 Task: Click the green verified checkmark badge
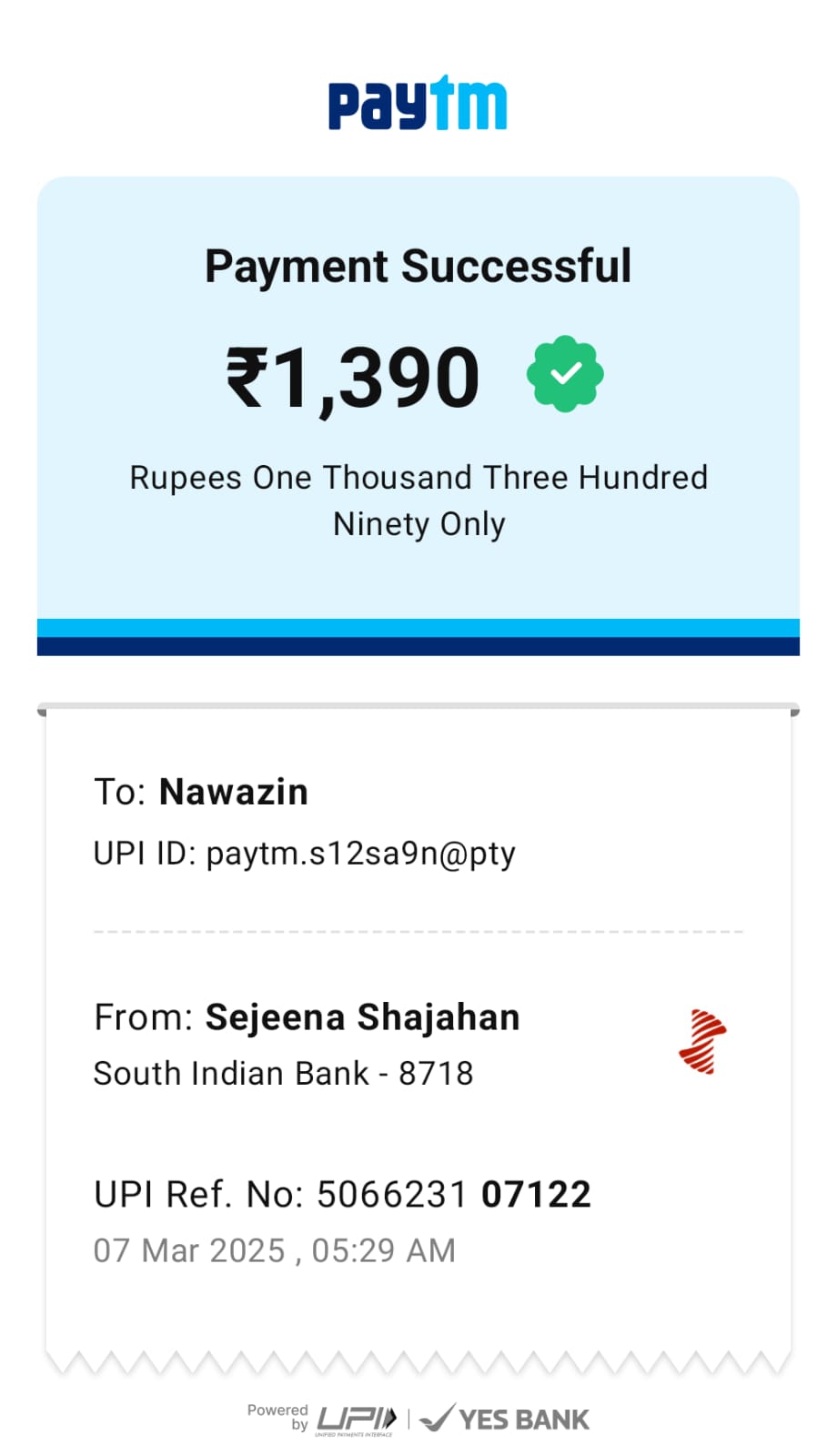click(x=565, y=374)
